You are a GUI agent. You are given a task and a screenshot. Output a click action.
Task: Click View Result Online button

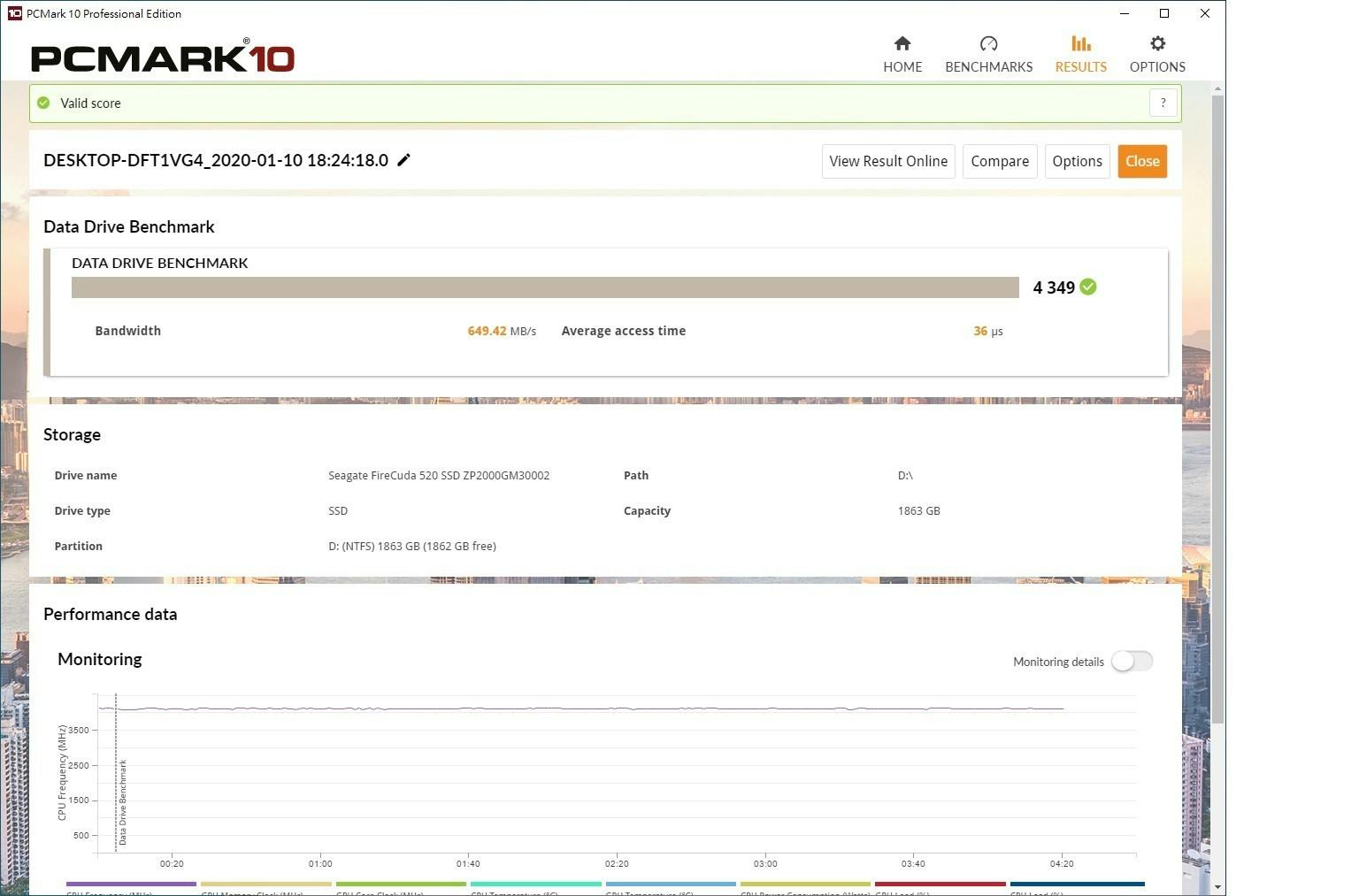click(888, 161)
